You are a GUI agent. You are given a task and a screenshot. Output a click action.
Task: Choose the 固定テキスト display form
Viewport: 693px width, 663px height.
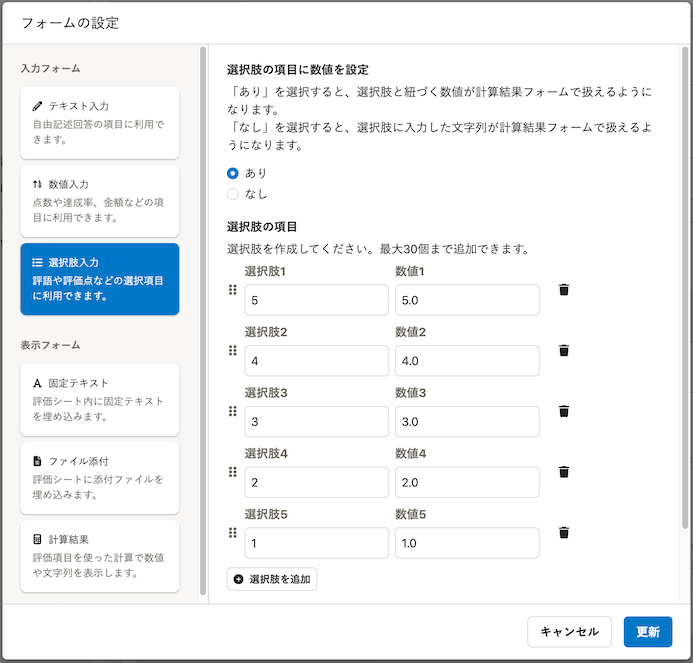pyautogui.click(x=100, y=400)
